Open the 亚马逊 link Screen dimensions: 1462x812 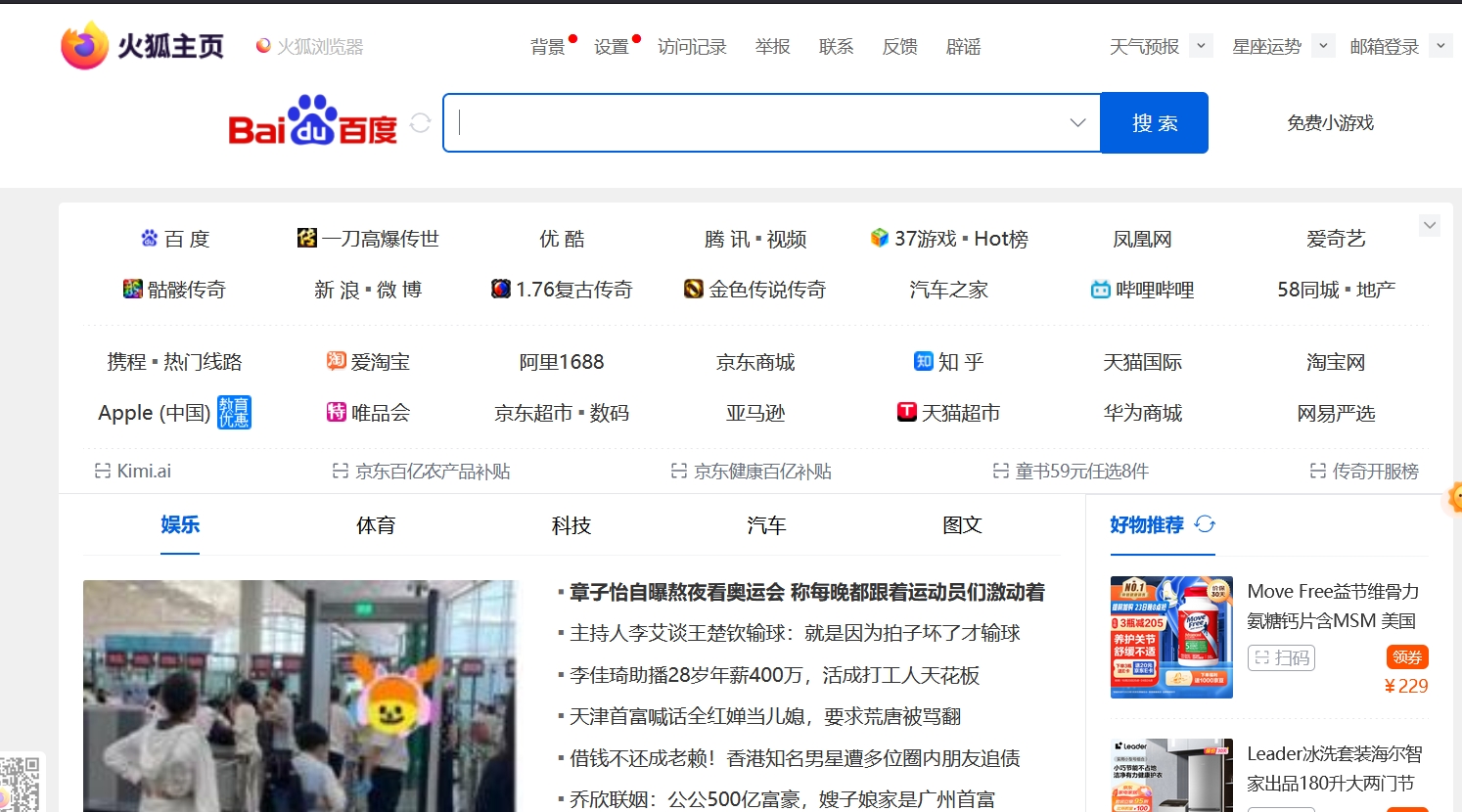[x=755, y=413]
